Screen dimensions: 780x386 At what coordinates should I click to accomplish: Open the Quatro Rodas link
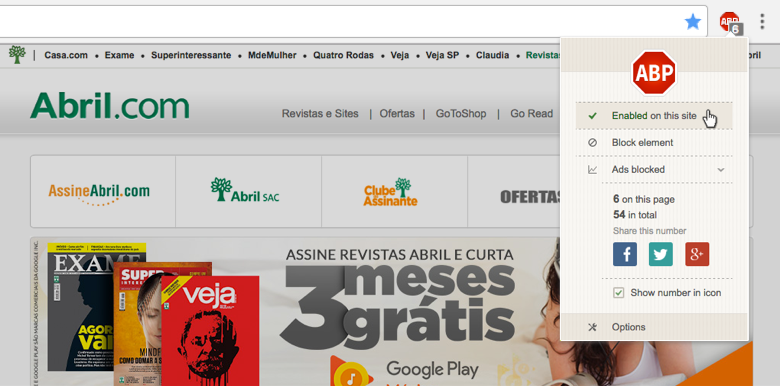click(343, 55)
